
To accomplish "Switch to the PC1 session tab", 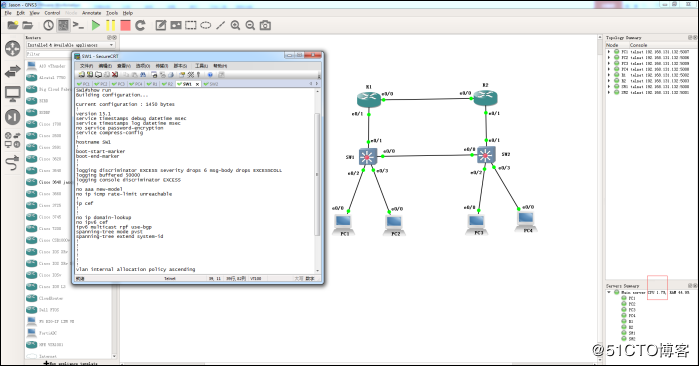I will coord(83,84).
